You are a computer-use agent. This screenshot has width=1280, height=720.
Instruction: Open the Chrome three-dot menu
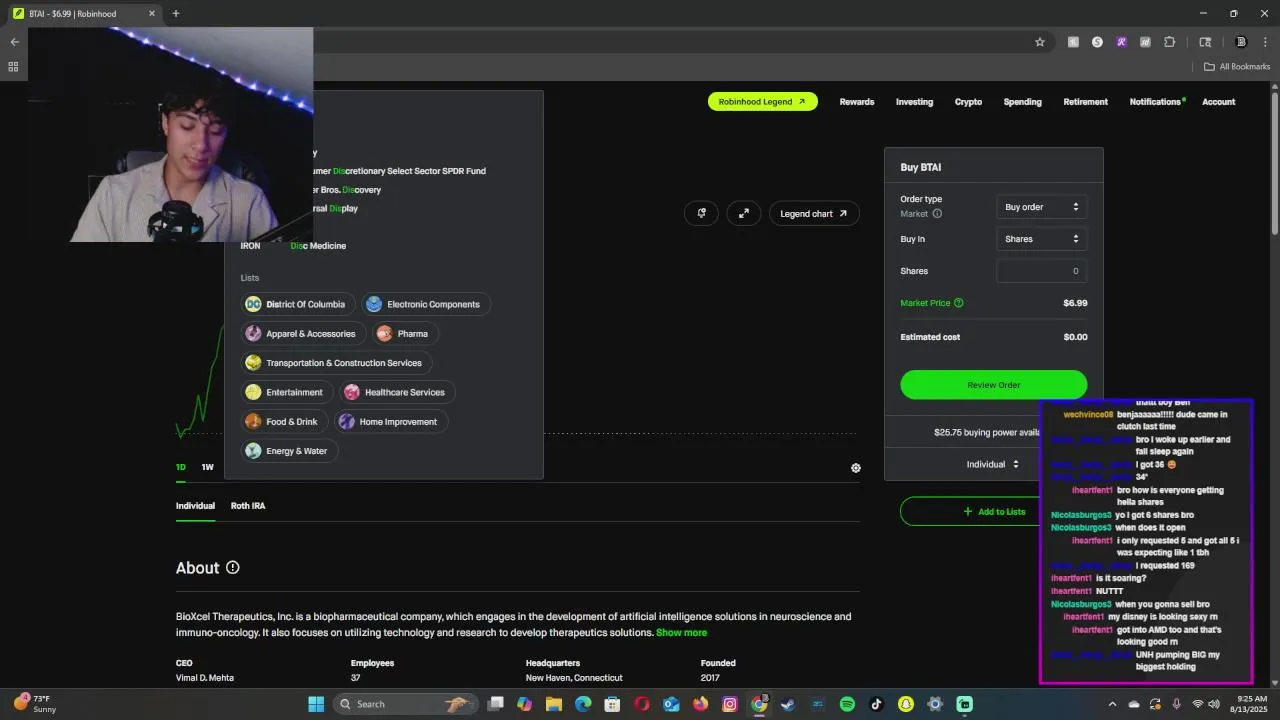1265,42
